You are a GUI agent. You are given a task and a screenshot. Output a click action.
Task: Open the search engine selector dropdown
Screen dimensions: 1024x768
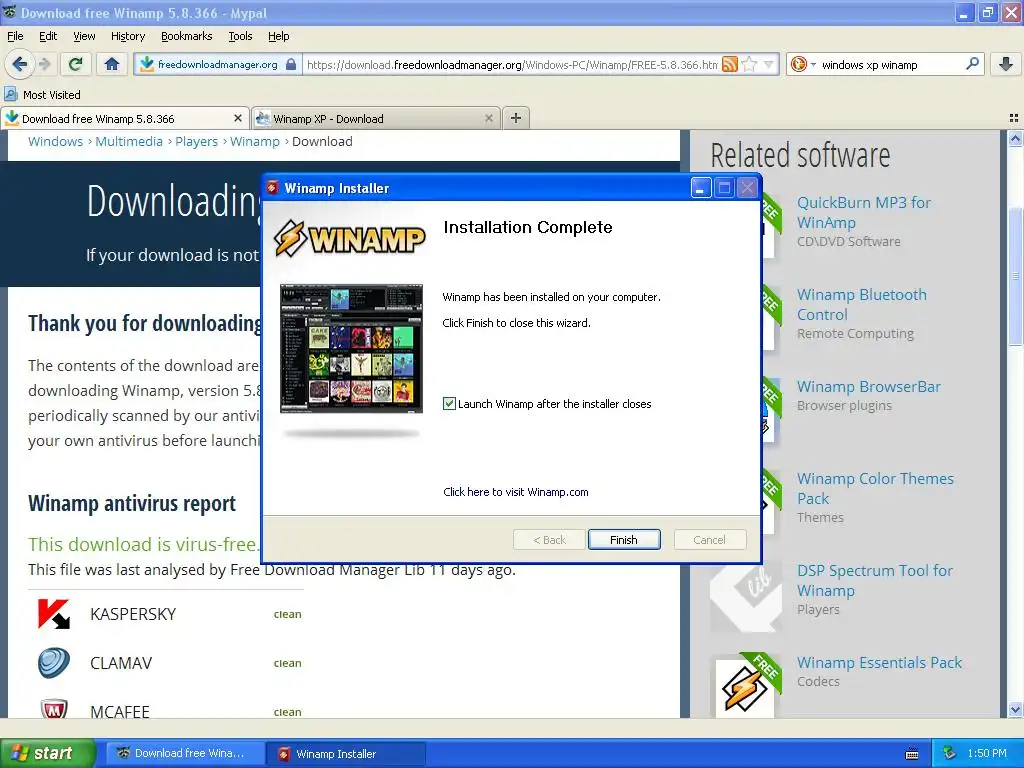pos(803,64)
